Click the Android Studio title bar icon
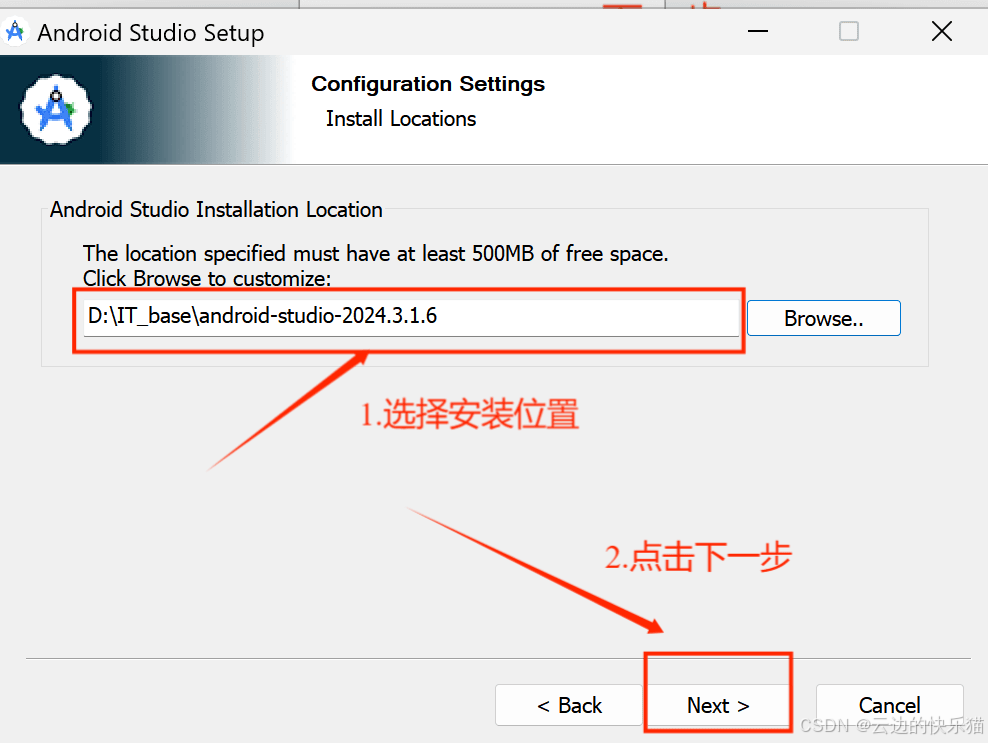988x743 pixels. 16,32
